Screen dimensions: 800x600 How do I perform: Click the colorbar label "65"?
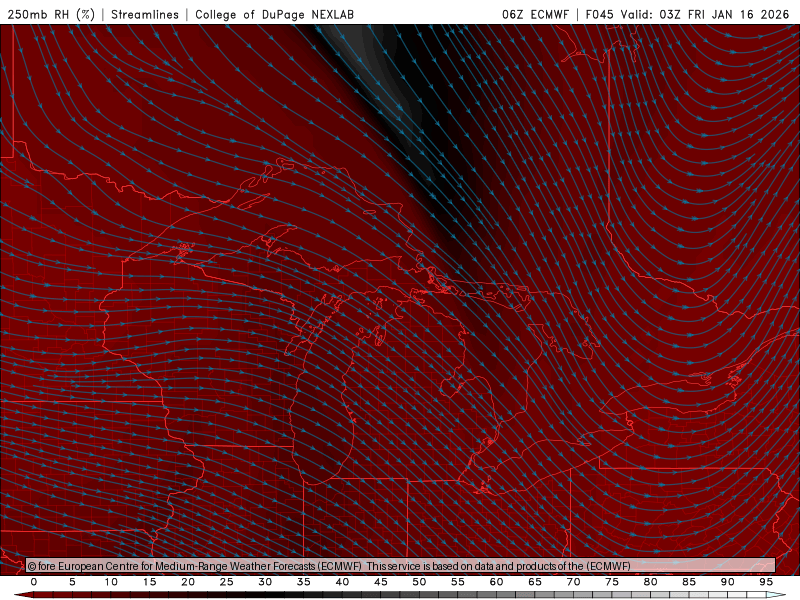click(535, 582)
